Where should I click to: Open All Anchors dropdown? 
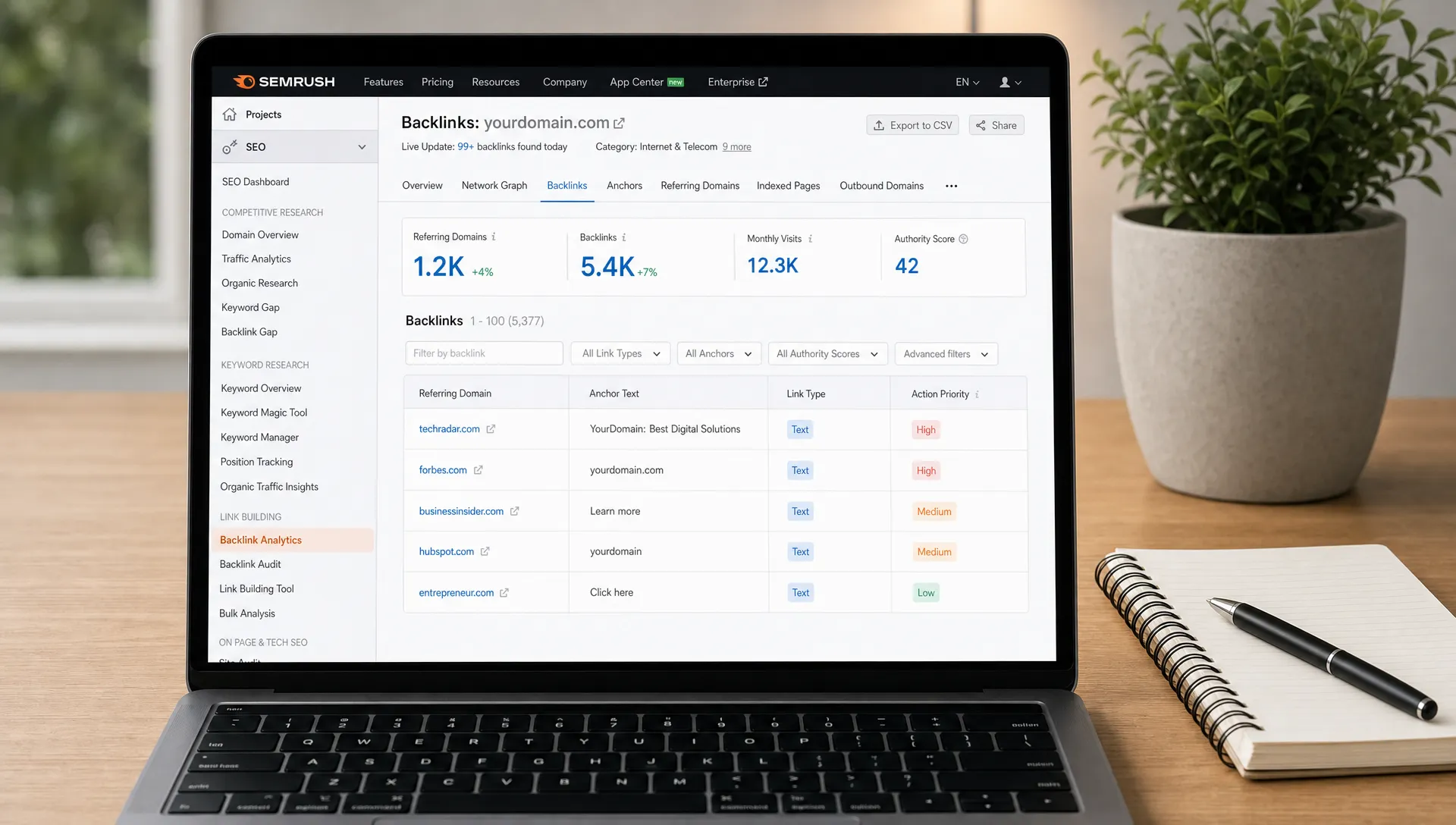[718, 353]
